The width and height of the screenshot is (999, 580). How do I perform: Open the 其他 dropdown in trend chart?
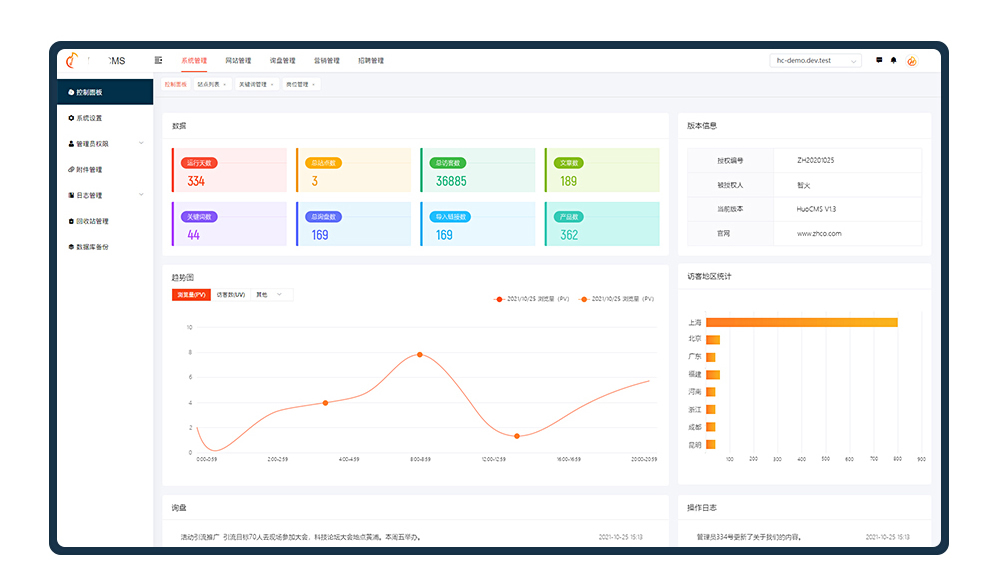click(x=271, y=295)
